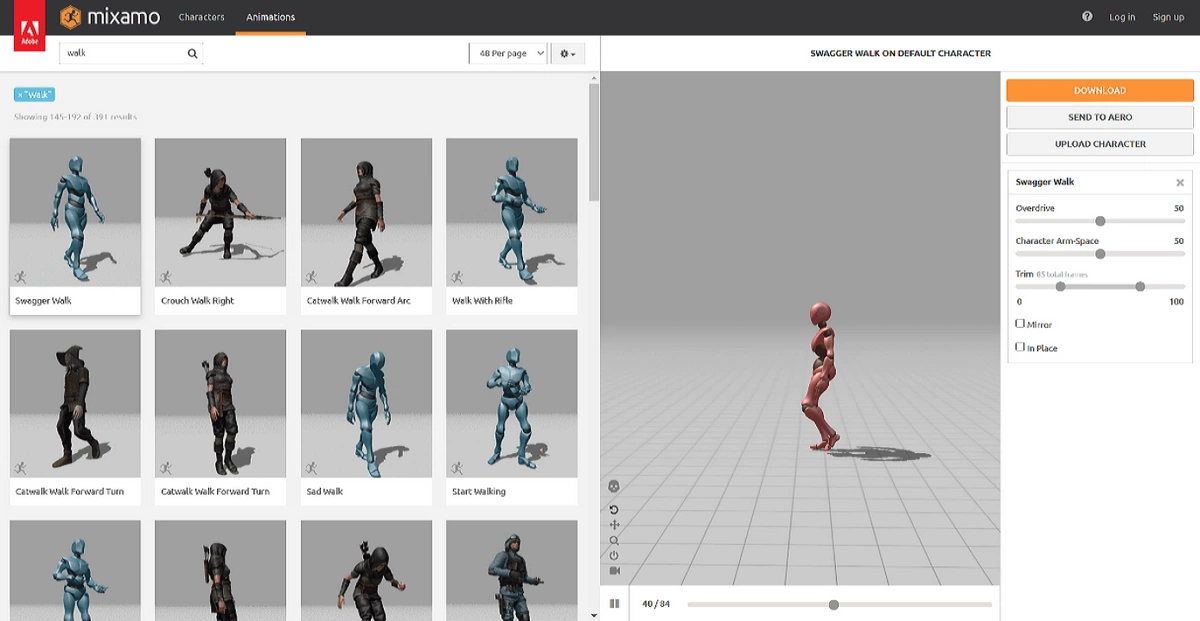Click the "Trim 85 total frames" label
Viewport: 1200px width, 621px height.
1051,274
